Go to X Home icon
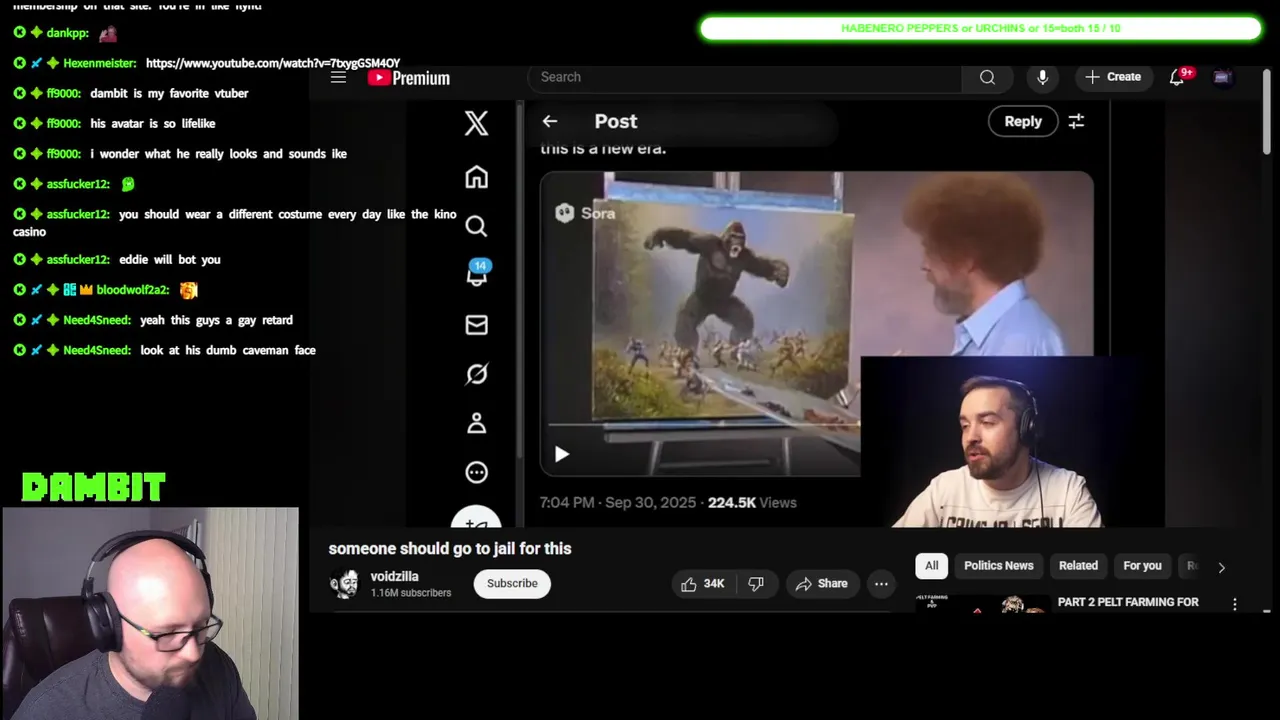Viewport: 1280px width, 720px height. pyautogui.click(x=476, y=177)
